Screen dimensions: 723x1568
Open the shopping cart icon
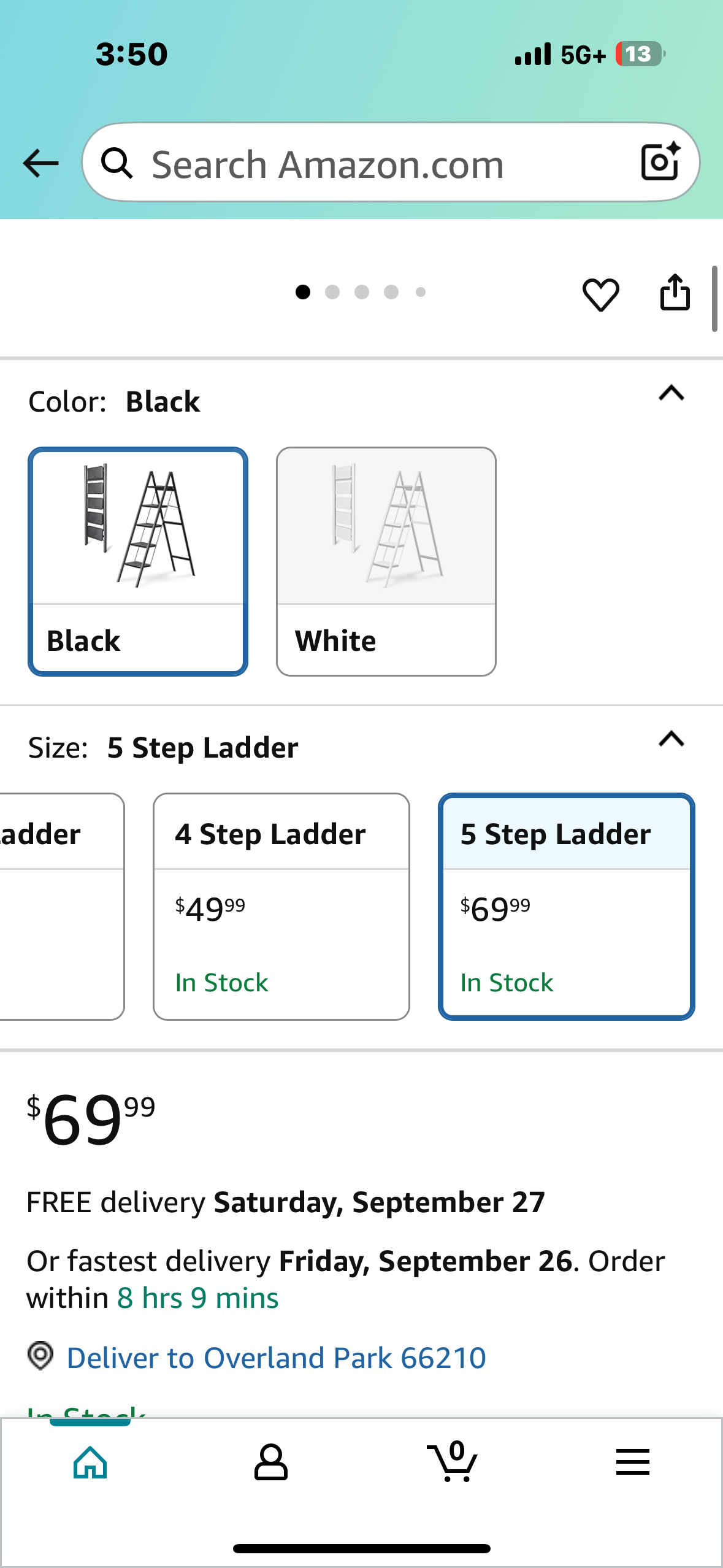coord(453,1462)
